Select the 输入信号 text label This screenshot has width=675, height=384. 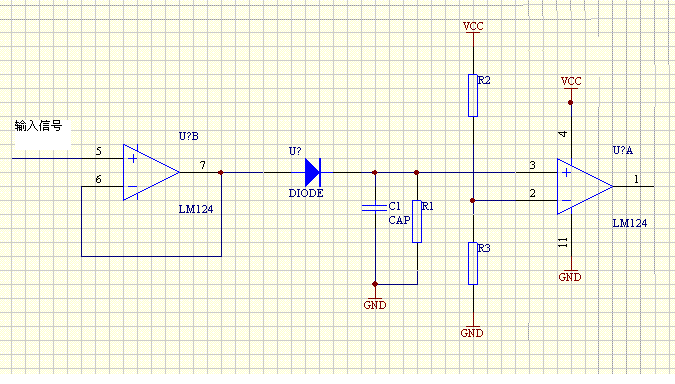pos(38,126)
